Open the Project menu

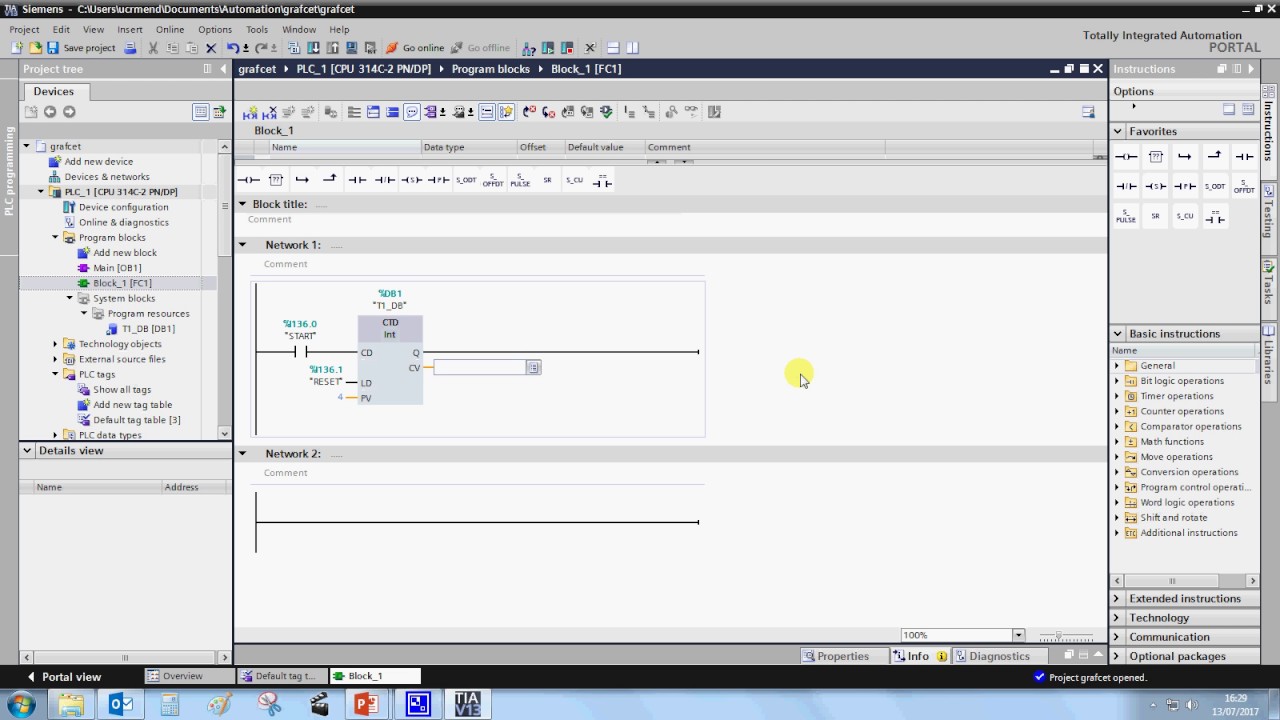[x=24, y=30]
